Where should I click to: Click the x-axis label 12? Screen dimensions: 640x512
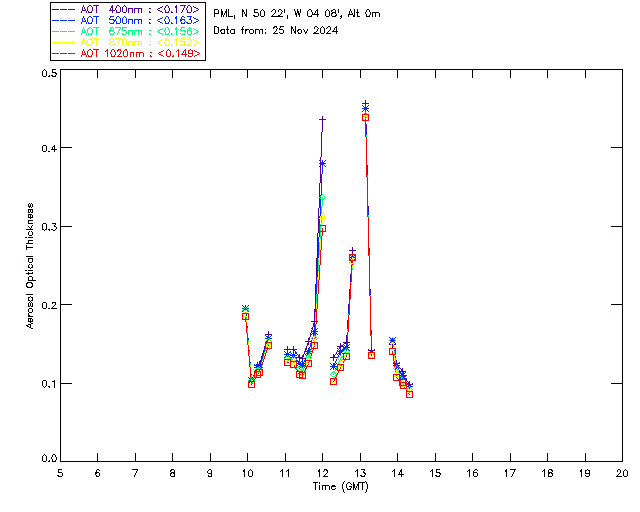pos(322,473)
